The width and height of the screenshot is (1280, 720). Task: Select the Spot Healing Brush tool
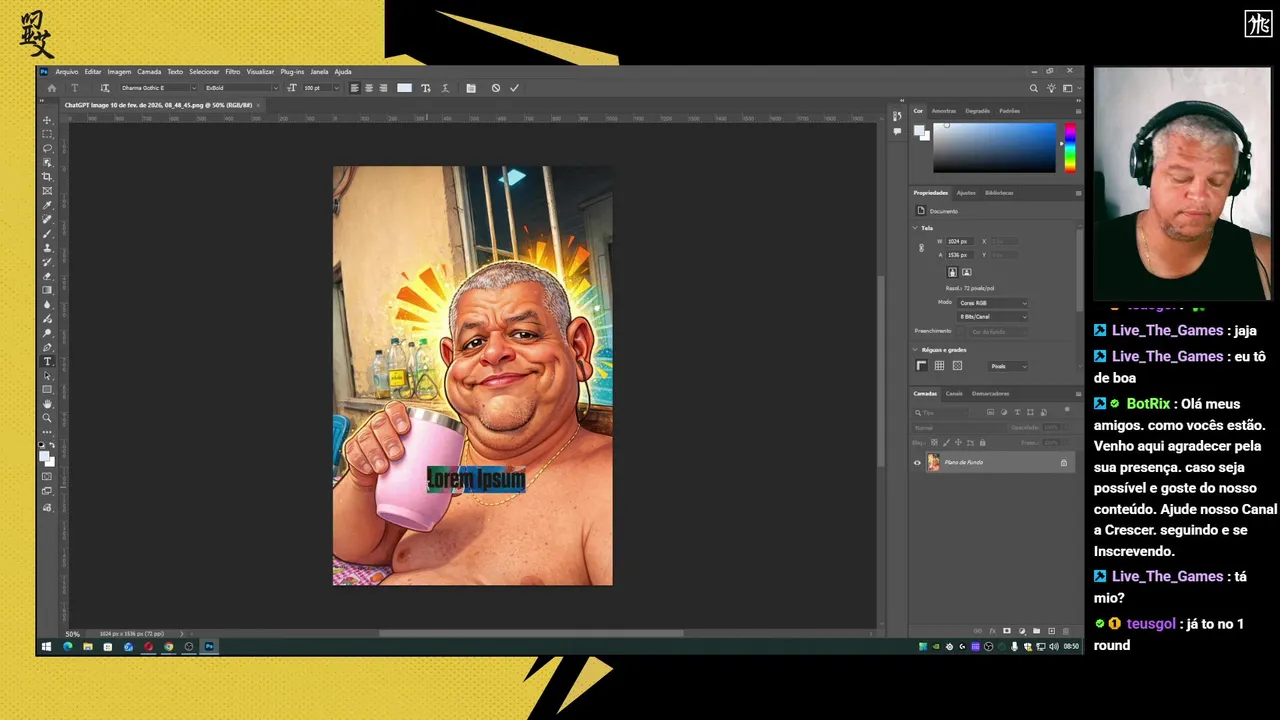click(x=47, y=219)
